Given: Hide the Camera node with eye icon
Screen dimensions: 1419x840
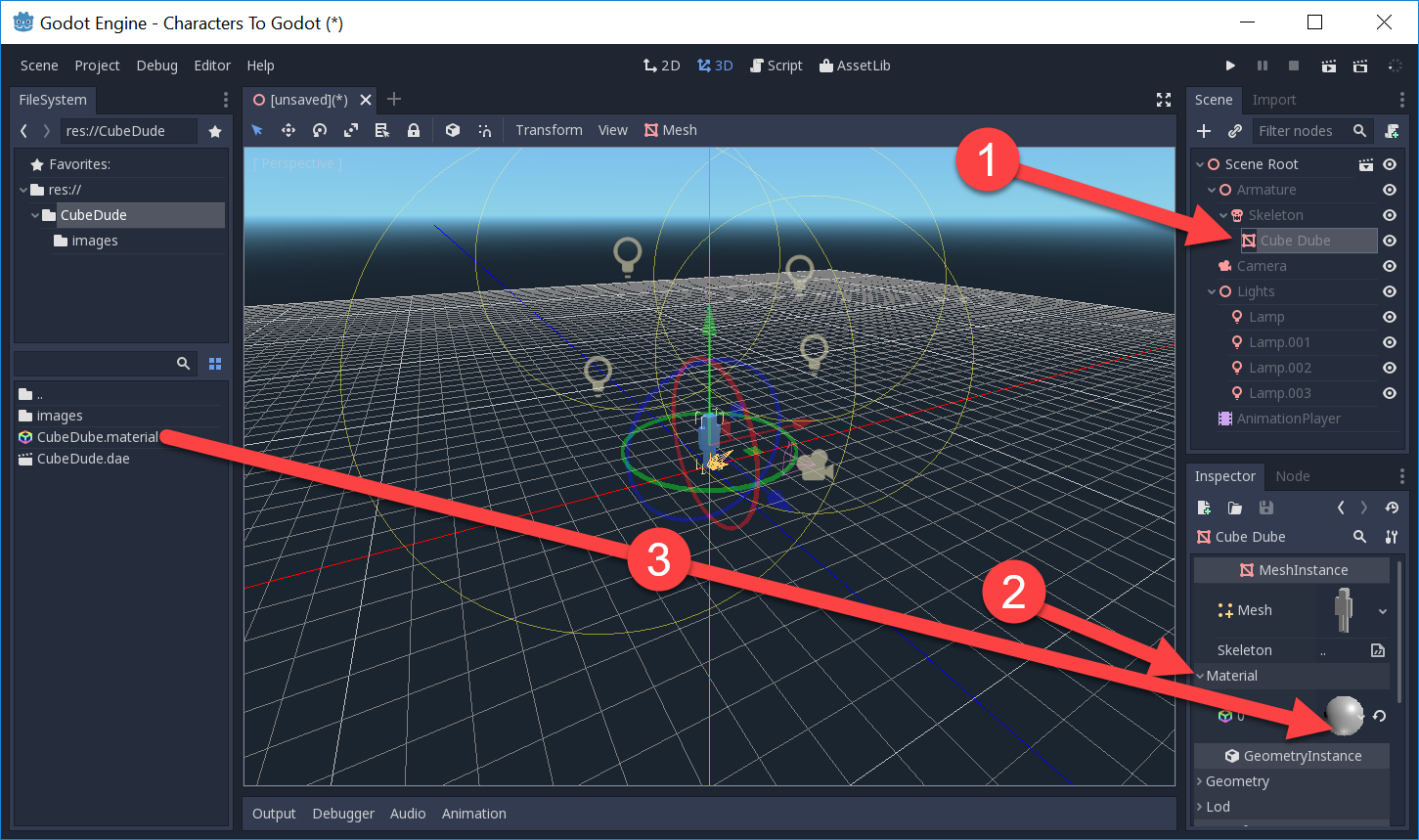Looking at the screenshot, I should pos(1389,266).
